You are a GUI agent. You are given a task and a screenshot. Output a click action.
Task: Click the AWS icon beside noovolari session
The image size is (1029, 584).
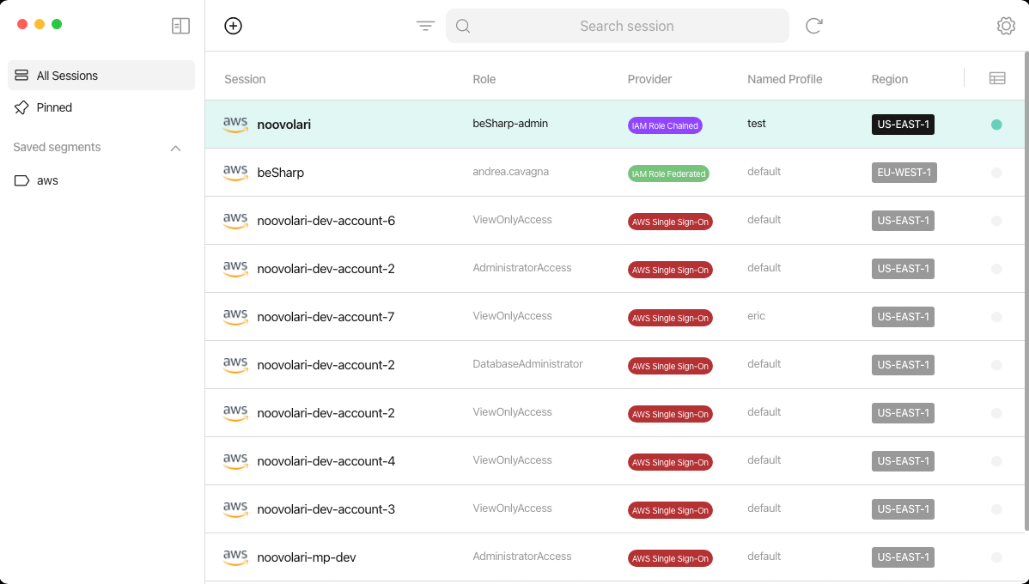[x=235, y=124]
